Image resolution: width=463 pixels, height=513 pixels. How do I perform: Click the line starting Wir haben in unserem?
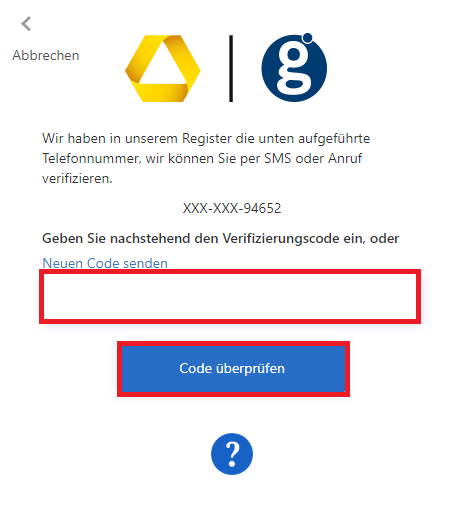(x=206, y=138)
